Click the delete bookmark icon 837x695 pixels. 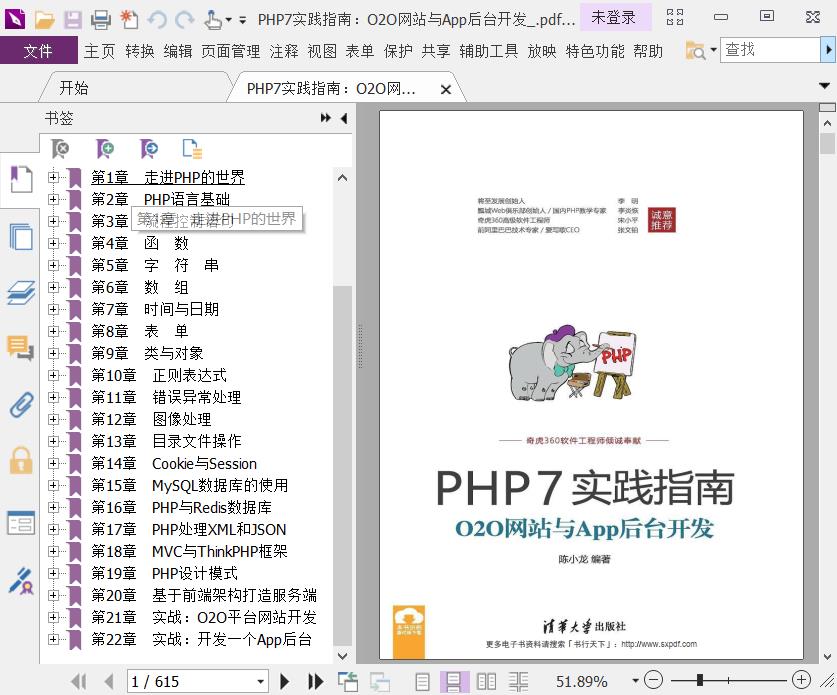60,149
